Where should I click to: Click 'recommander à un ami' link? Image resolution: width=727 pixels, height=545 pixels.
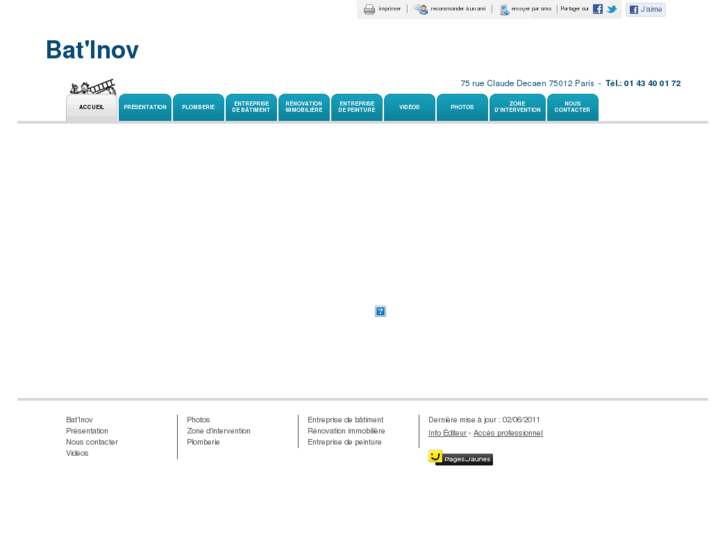(458, 9)
